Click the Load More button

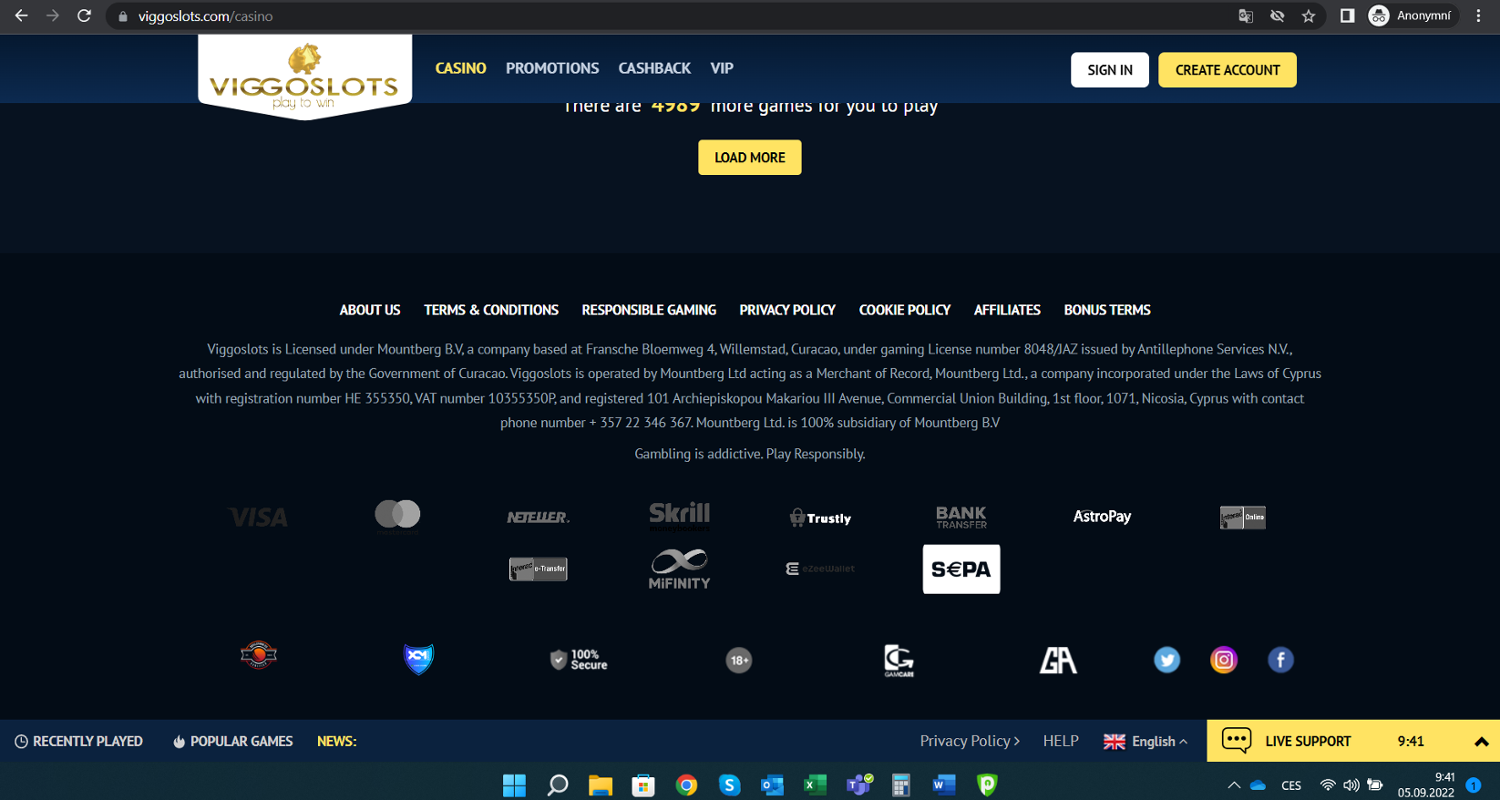749,157
